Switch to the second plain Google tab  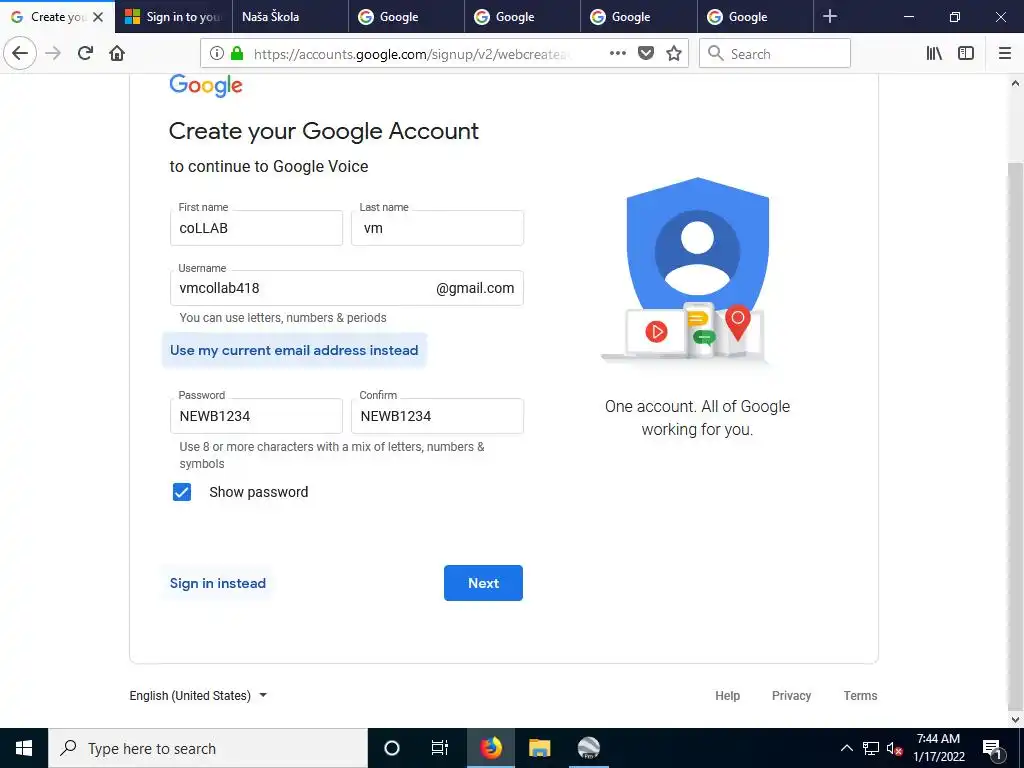(x=522, y=17)
